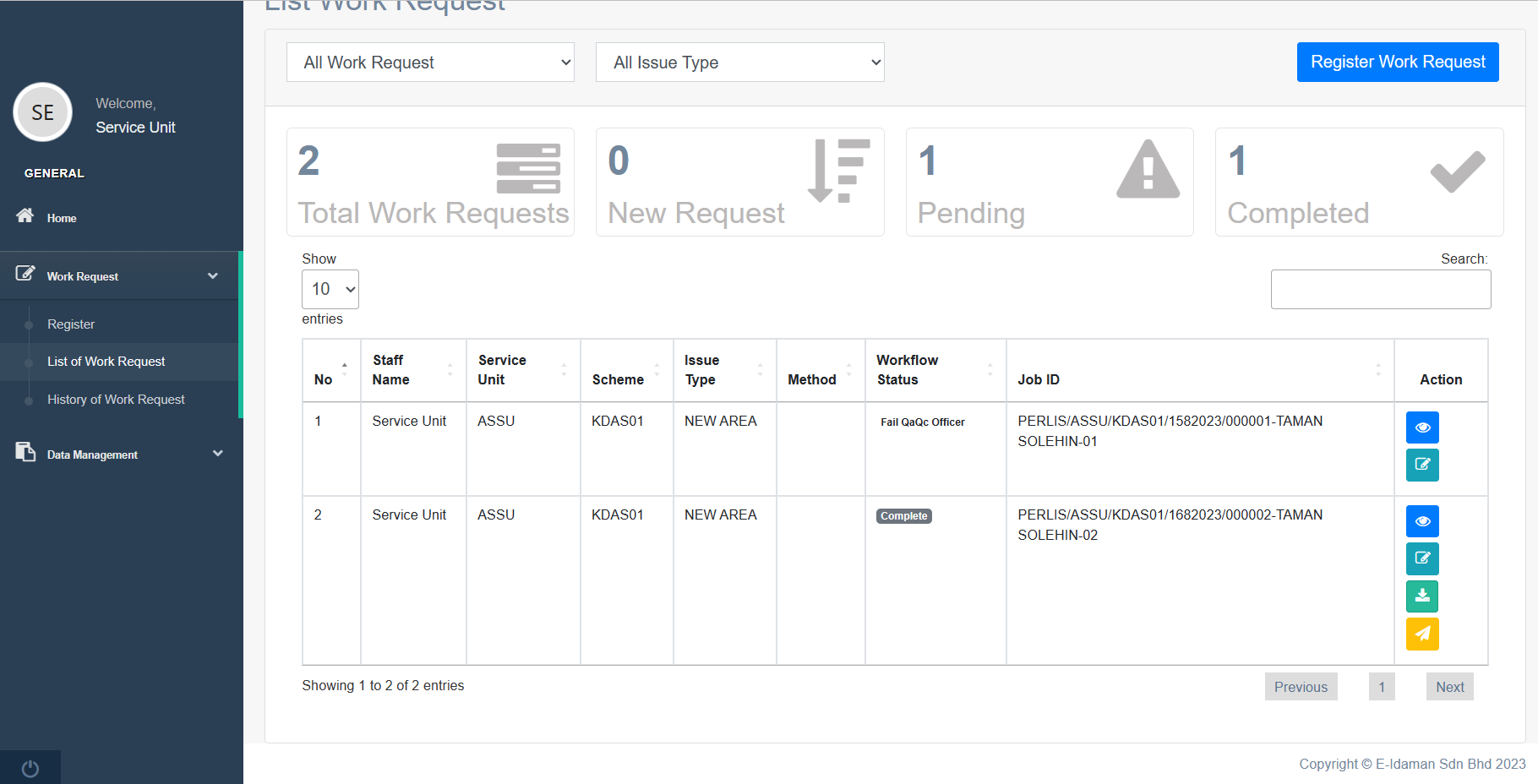Download the completed SOLEHIN-02 request
1538x784 pixels.
click(1421, 596)
